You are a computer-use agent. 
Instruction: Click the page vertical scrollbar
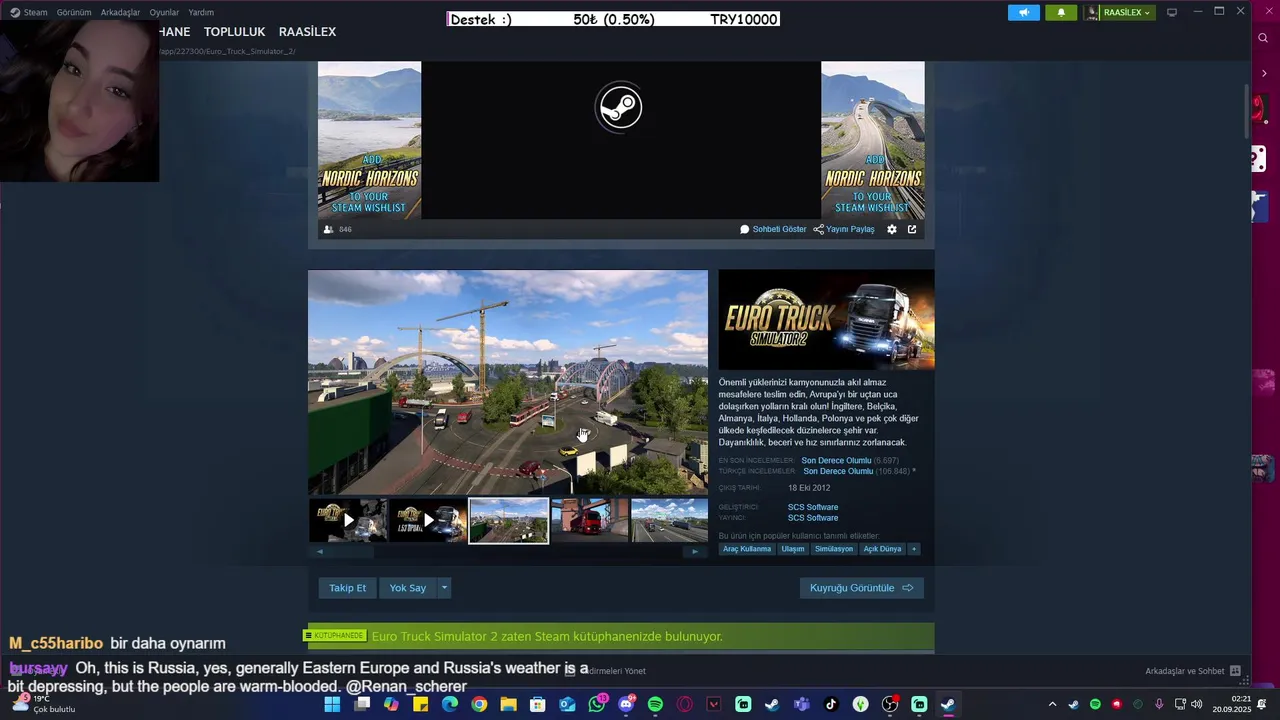[x=1246, y=112]
